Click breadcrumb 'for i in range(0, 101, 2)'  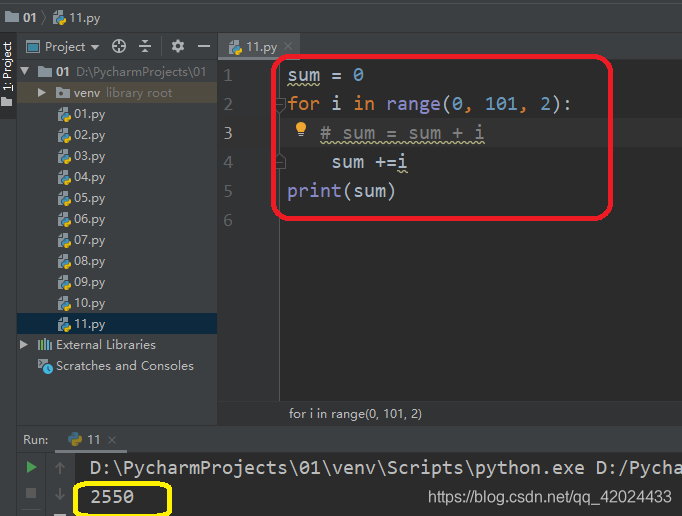355,413
